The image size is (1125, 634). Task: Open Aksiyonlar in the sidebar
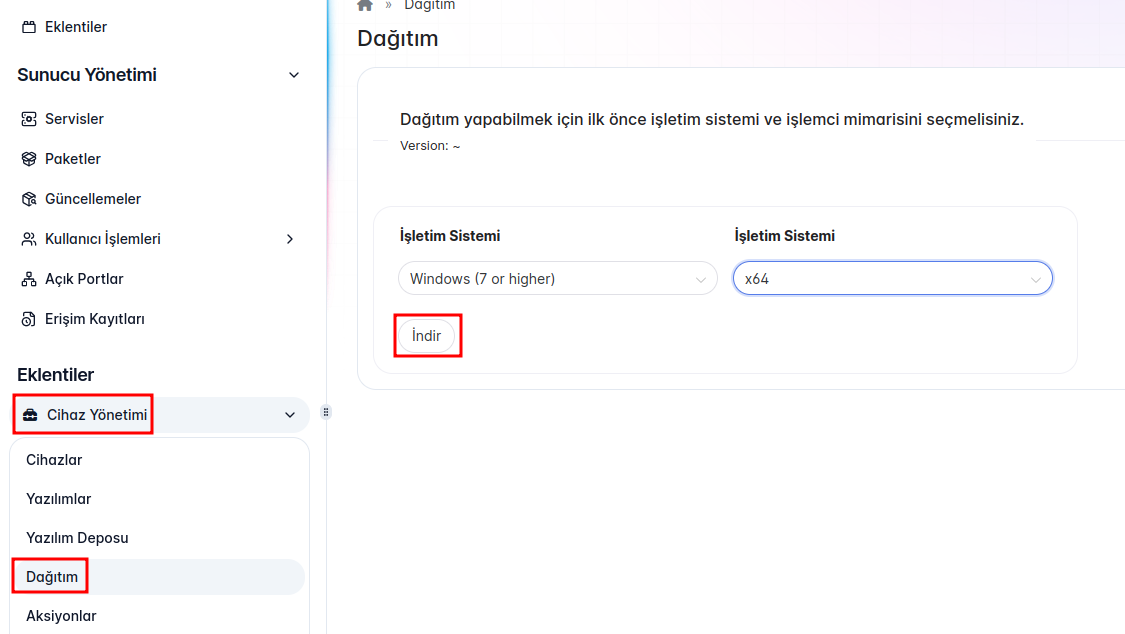tap(61, 616)
